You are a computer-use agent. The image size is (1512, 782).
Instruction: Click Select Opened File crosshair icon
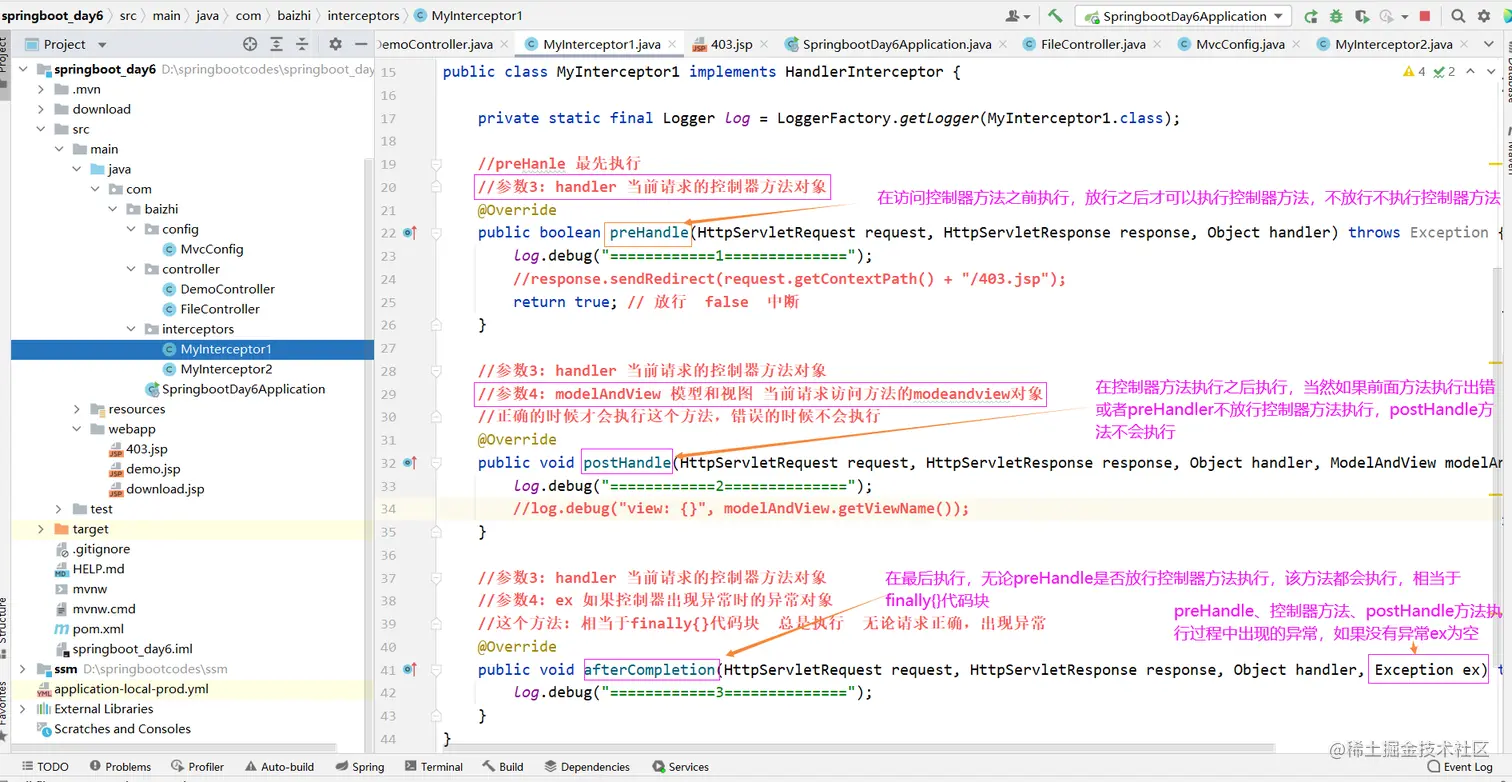click(250, 44)
